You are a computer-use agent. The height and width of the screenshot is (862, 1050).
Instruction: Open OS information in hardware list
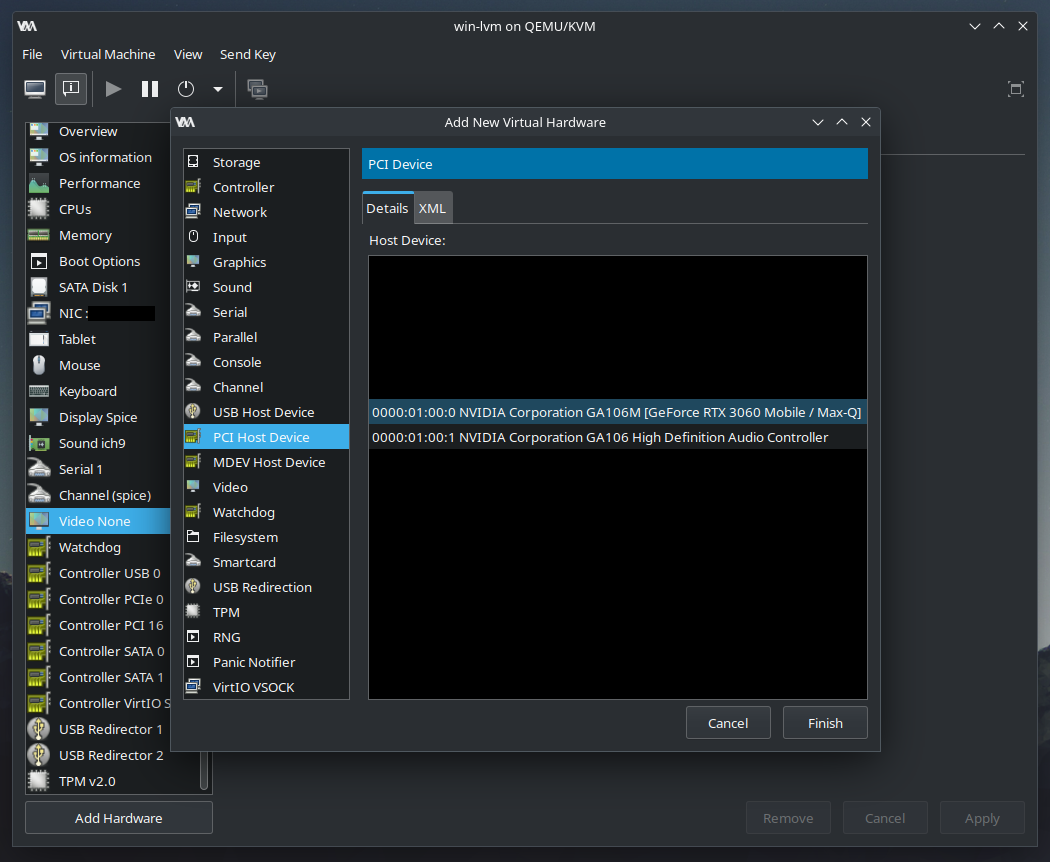point(98,157)
